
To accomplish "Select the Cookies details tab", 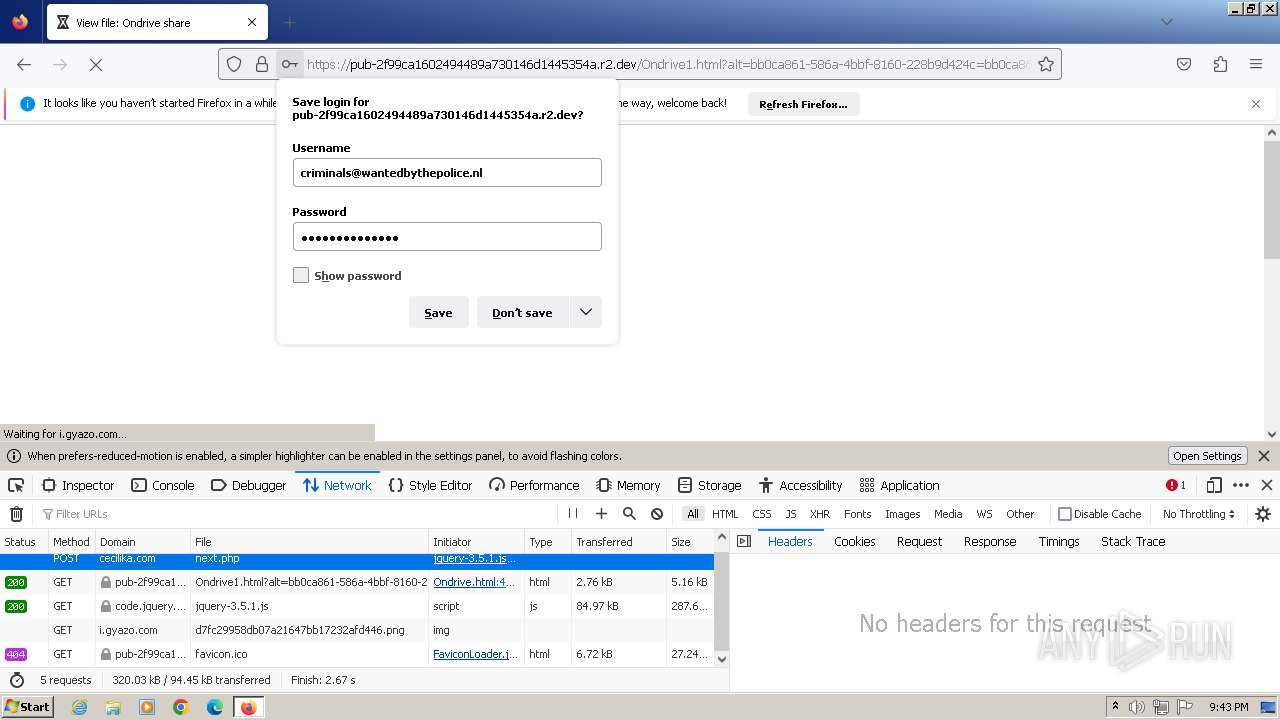I will coord(855,541).
